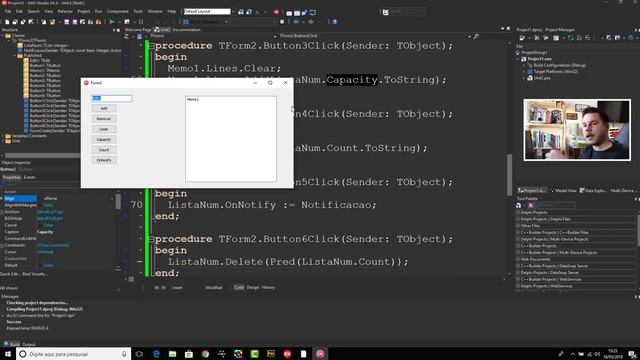Click the Add button in Form2
The height and width of the screenshot is (360, 640).
pyautogui.click(x=104, y=108)
